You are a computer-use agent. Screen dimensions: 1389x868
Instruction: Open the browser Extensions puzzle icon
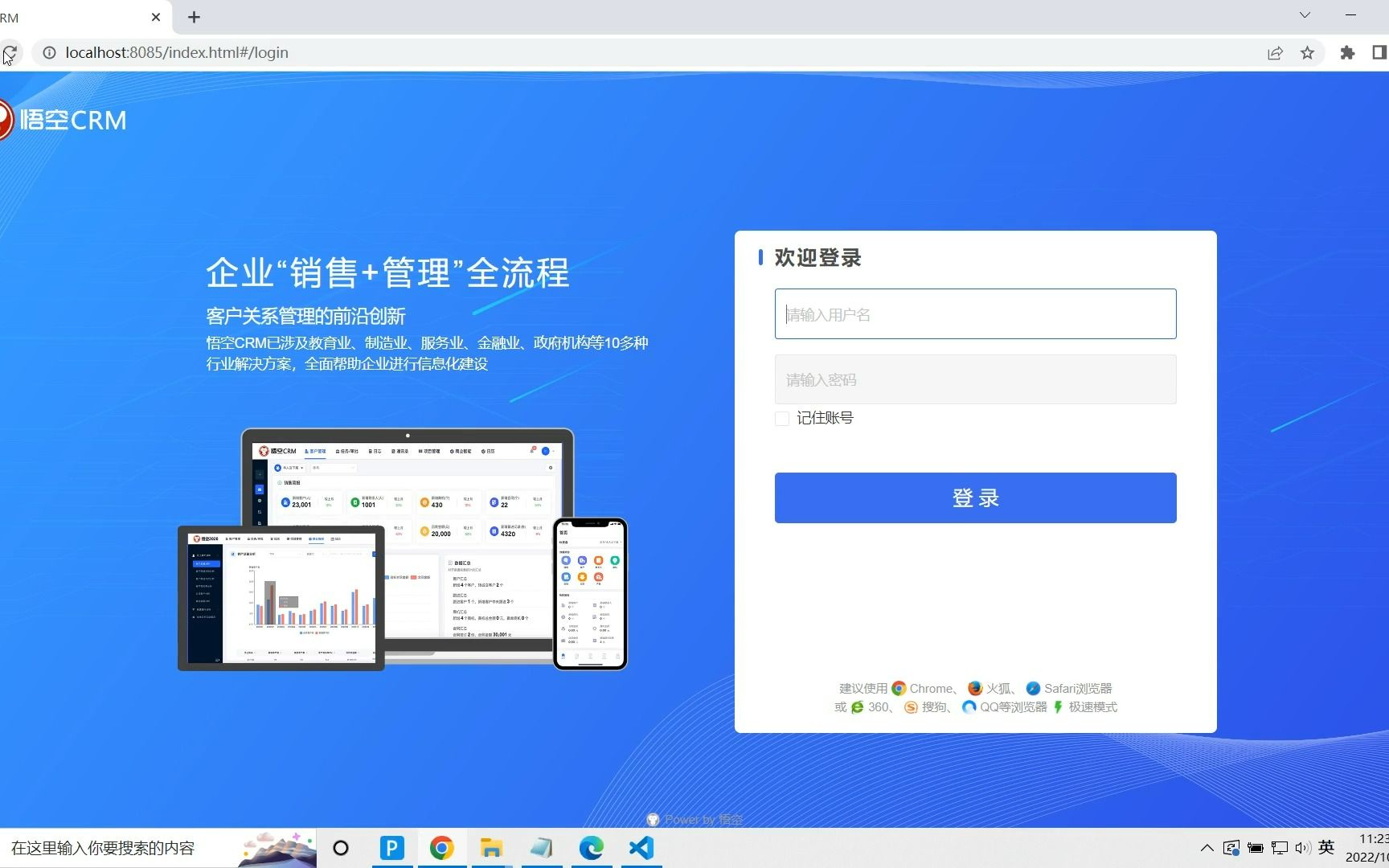tap(1347, 53)
